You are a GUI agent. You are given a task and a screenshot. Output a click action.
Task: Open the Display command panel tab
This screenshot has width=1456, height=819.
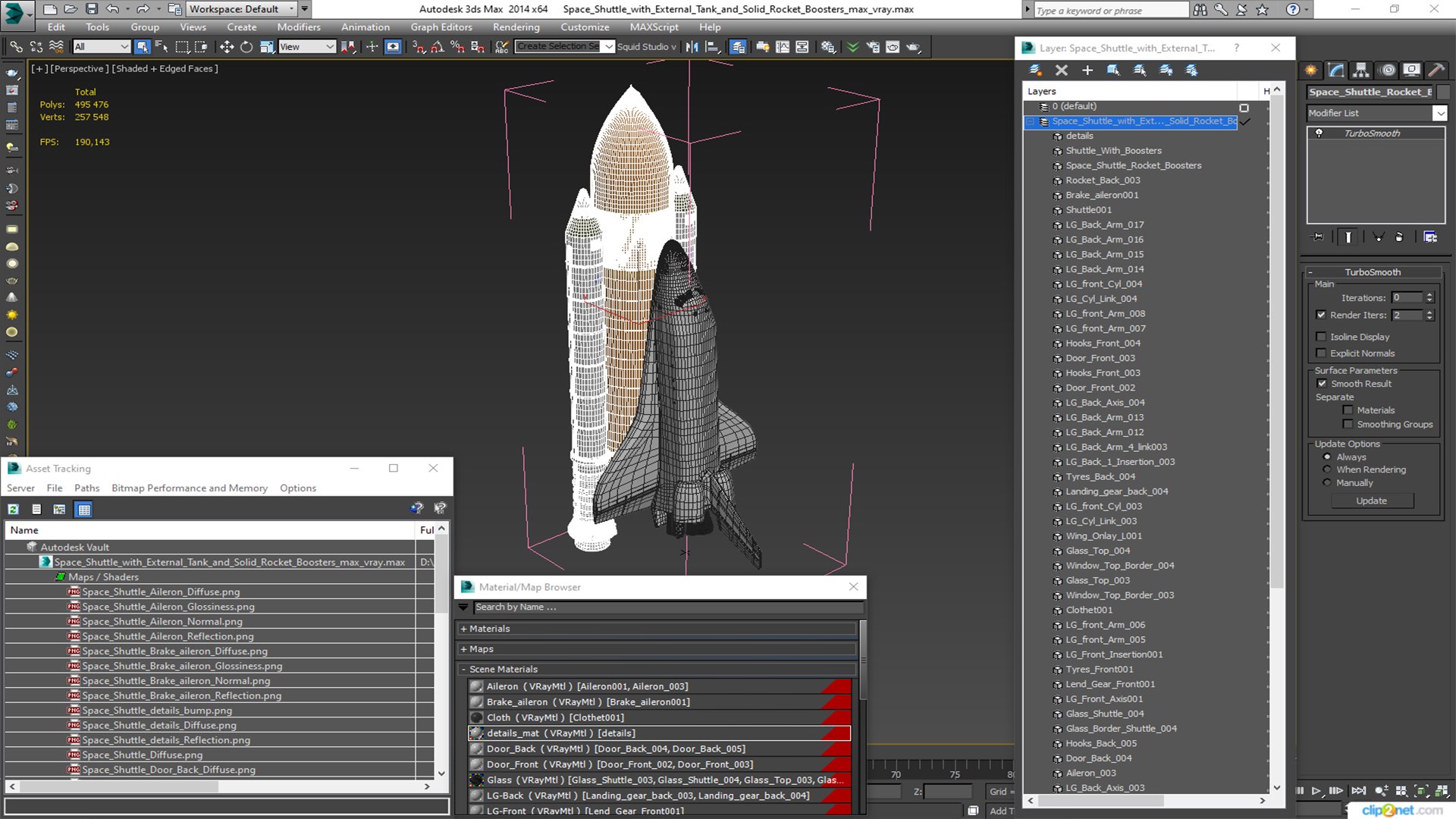pyautogui.click(x=1411, y=70)
